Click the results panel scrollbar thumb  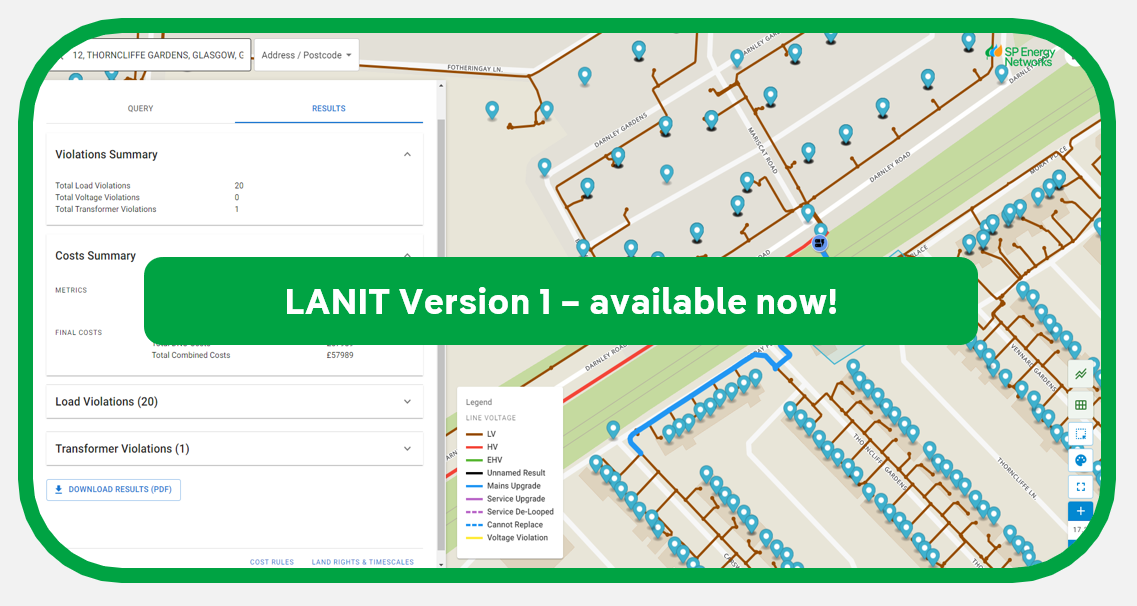click(x=441, y=333)
